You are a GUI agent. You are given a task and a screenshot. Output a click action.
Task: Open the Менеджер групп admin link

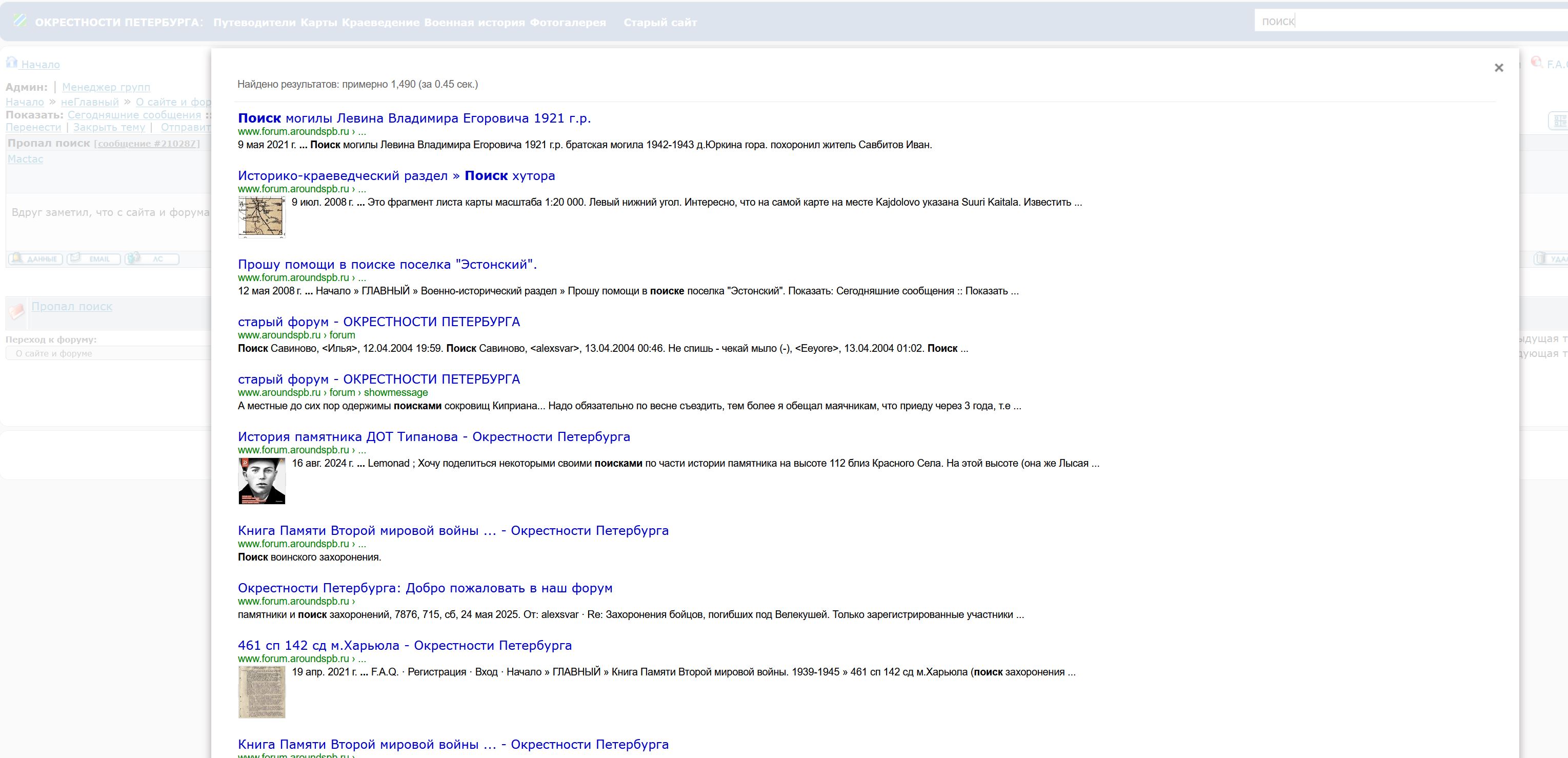(106, 87)
